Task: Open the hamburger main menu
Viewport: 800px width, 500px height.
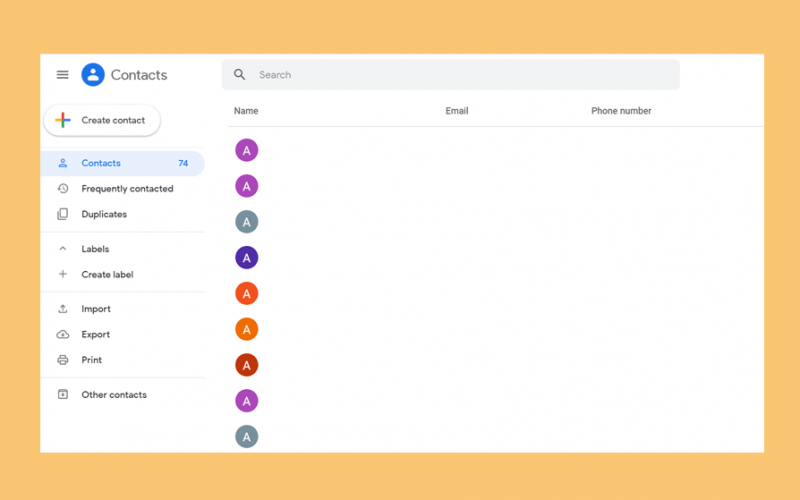Action: tap(62, 75)
